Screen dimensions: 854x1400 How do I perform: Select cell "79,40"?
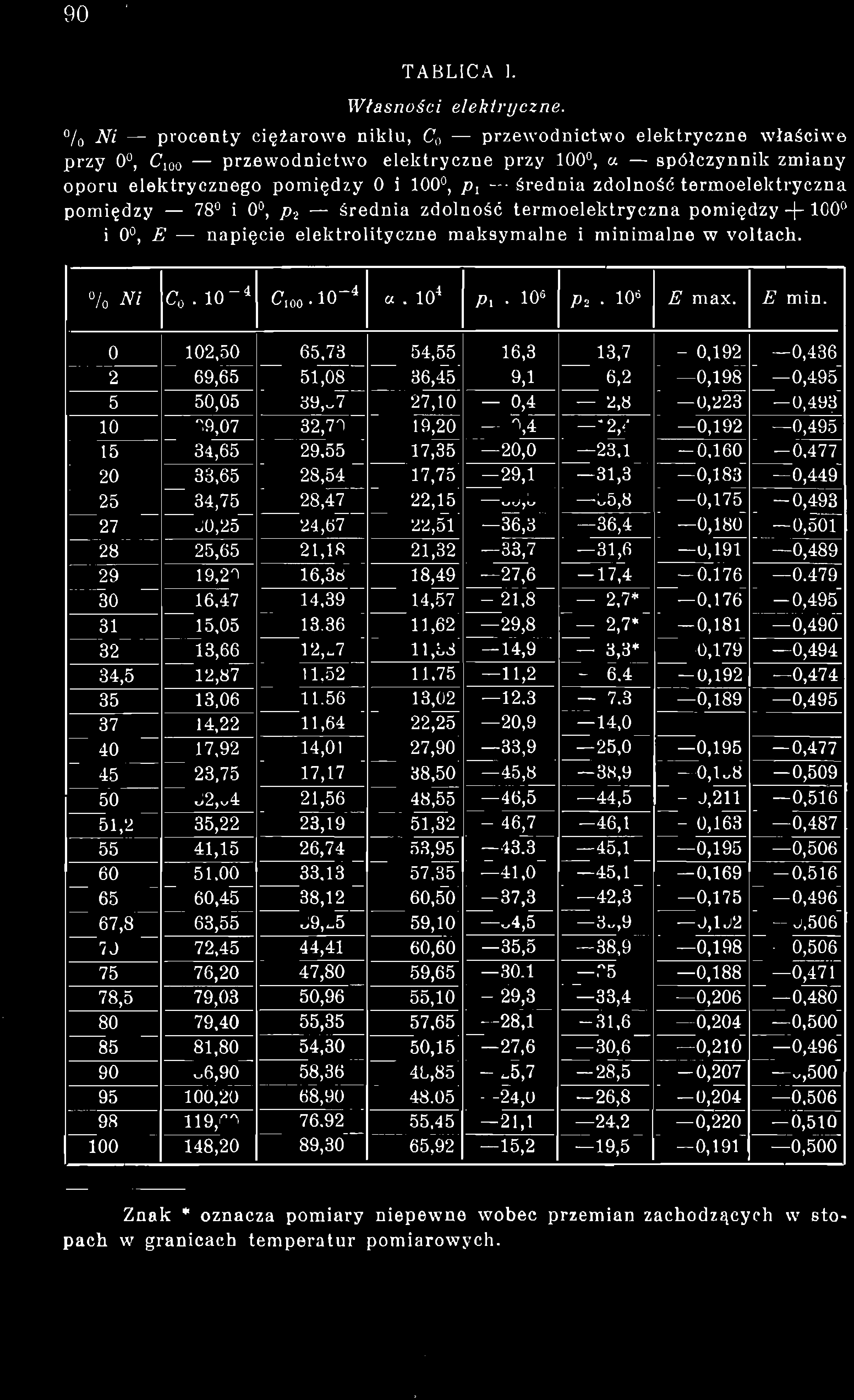[217, 1022]
